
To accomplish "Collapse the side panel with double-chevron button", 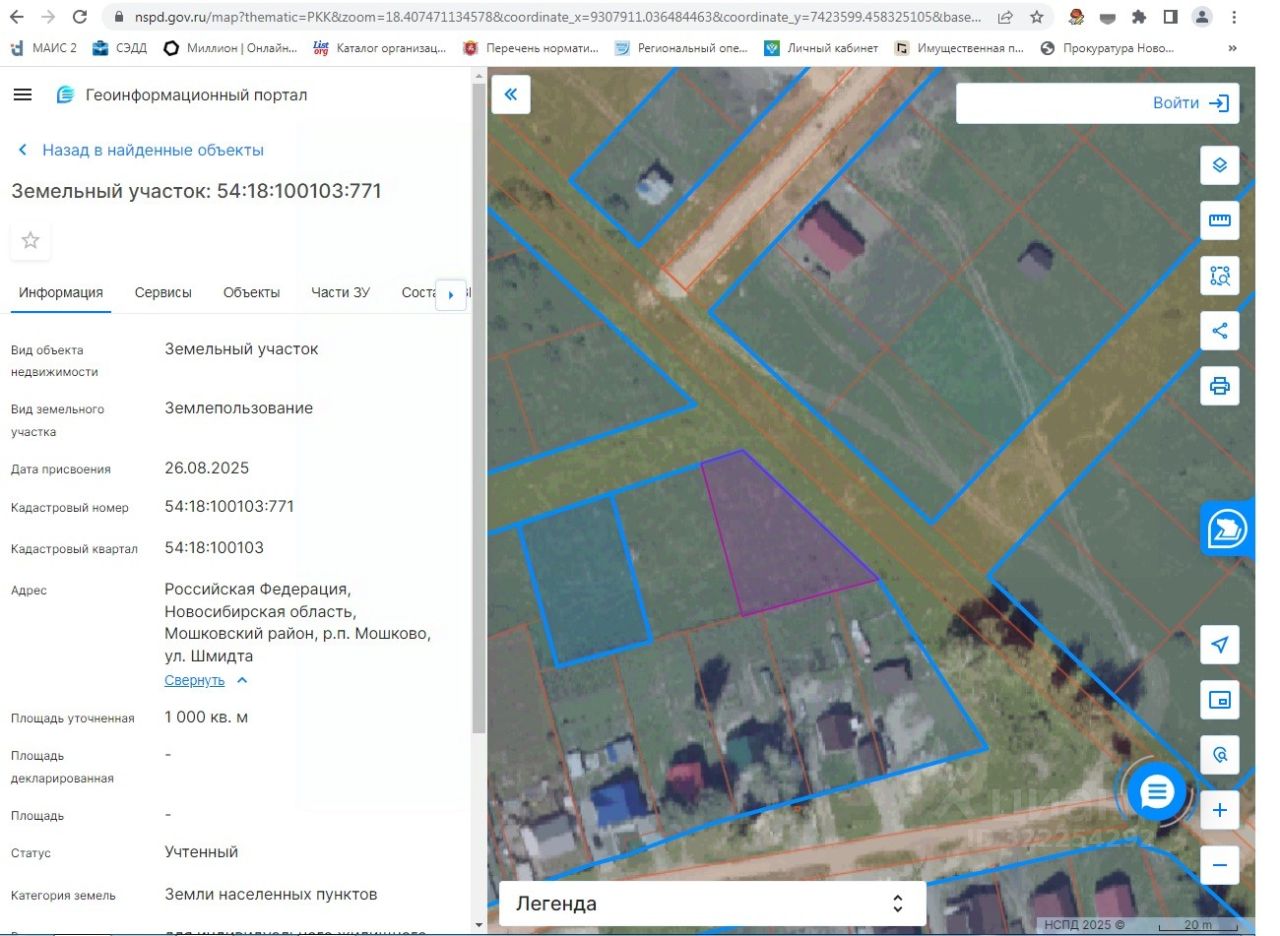I will coord(511,94).
